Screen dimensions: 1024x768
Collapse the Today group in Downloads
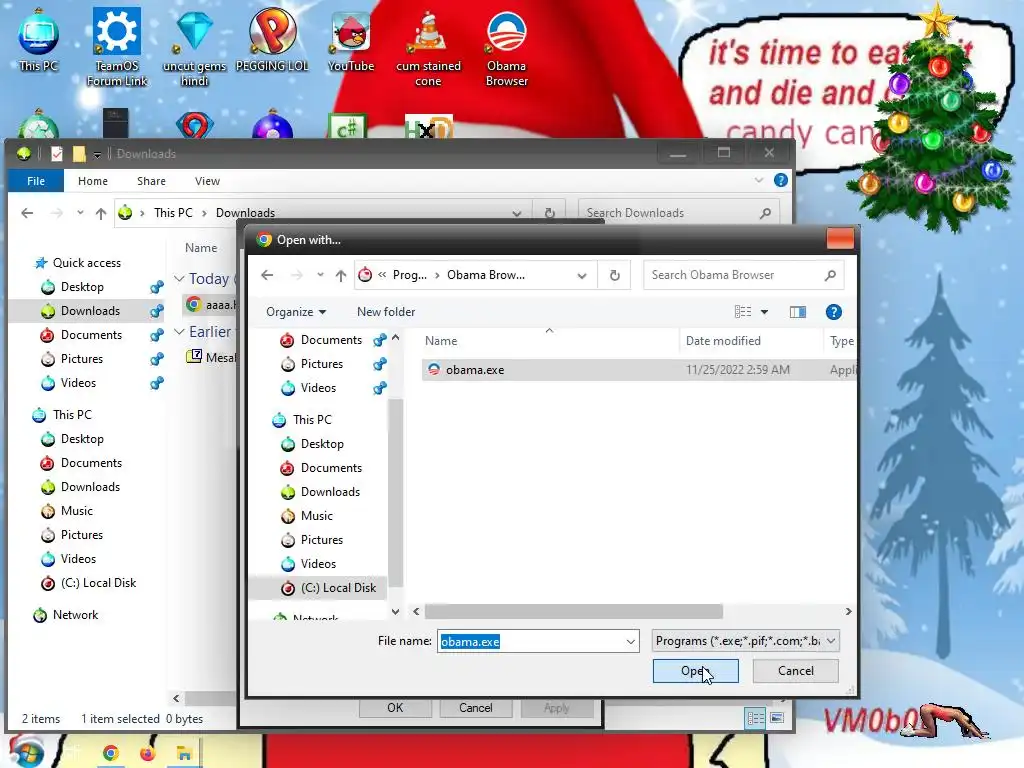(178, 279)
